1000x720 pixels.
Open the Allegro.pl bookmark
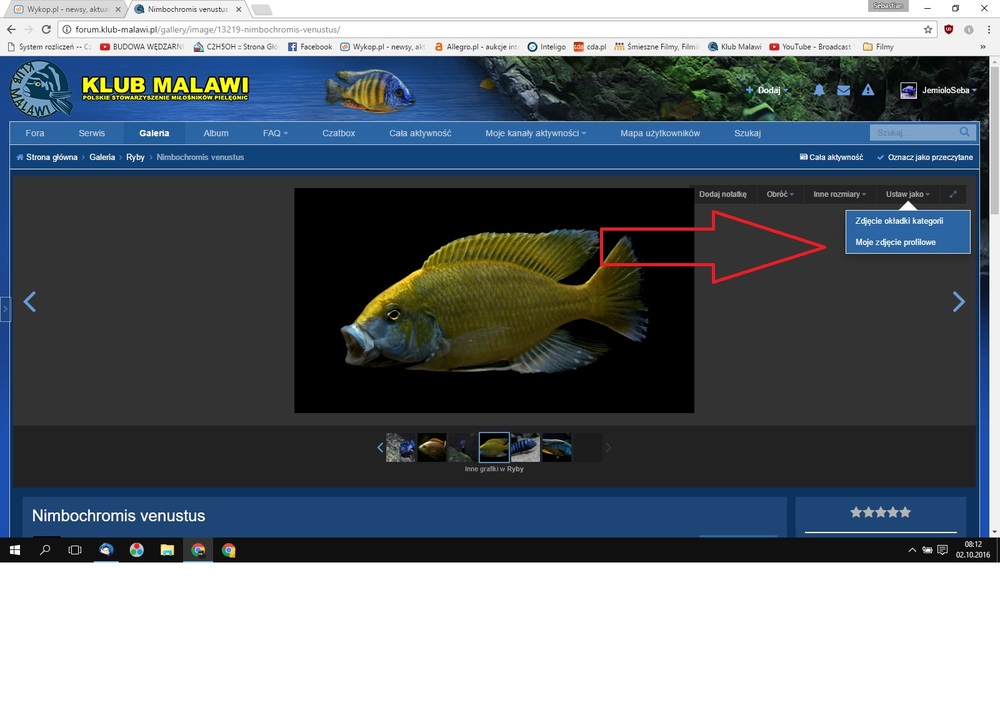476,47
